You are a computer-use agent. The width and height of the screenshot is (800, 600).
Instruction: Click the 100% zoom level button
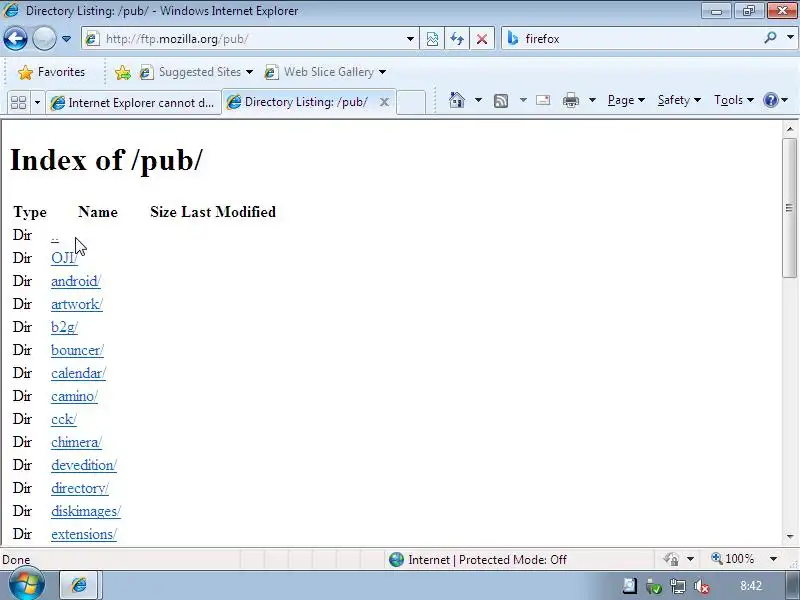732,559
